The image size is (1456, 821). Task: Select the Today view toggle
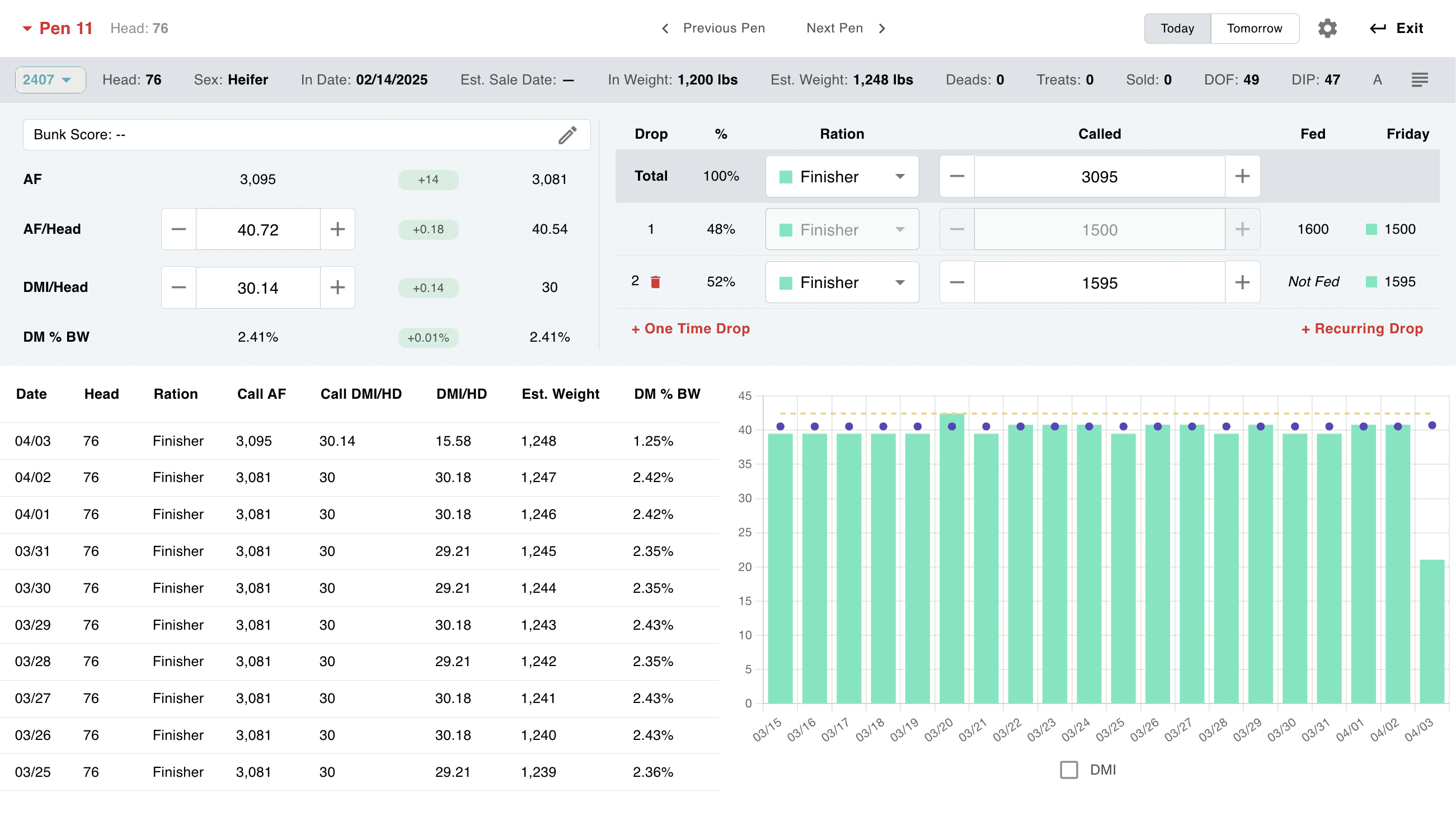point(1177,29)
